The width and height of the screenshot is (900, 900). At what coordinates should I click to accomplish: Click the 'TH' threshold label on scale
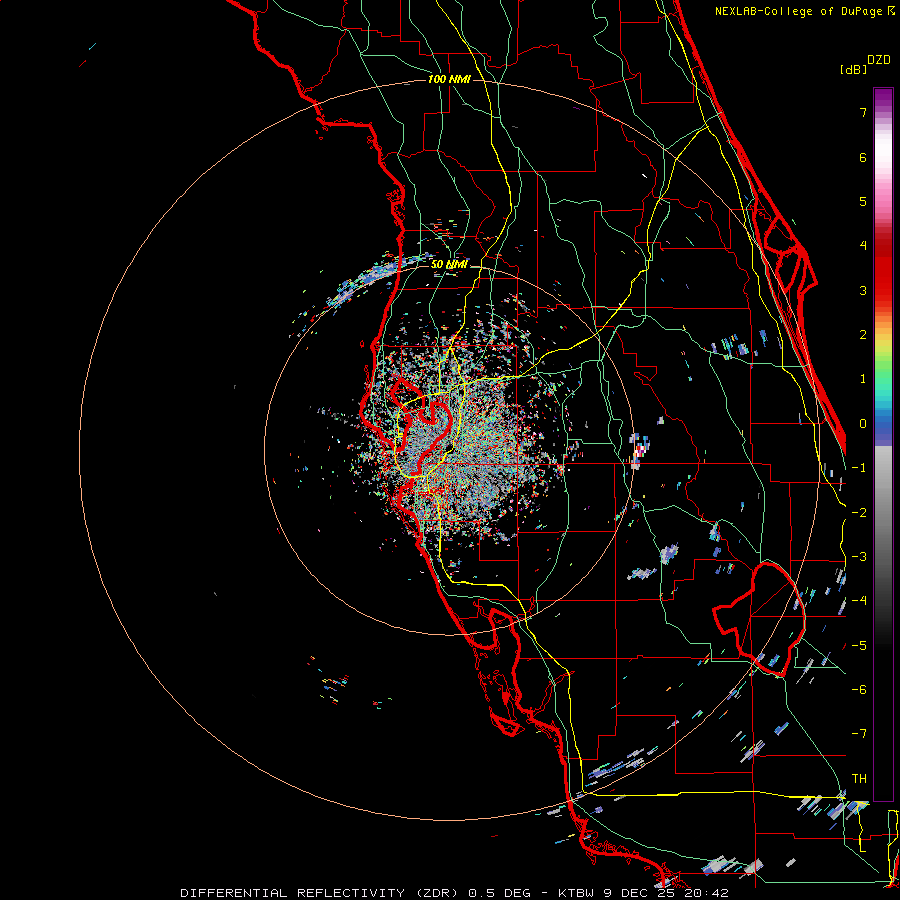tap(859, 779)
